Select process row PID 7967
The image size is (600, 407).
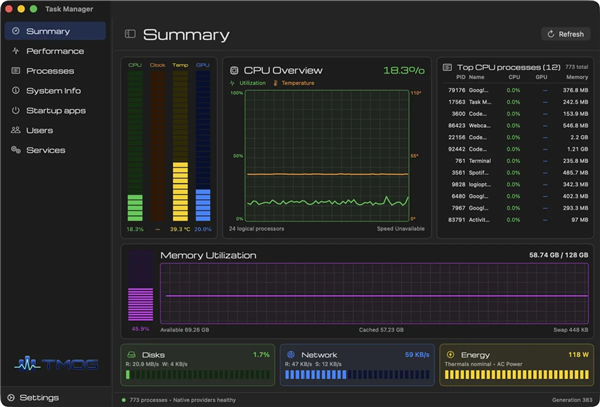(515, 208)
